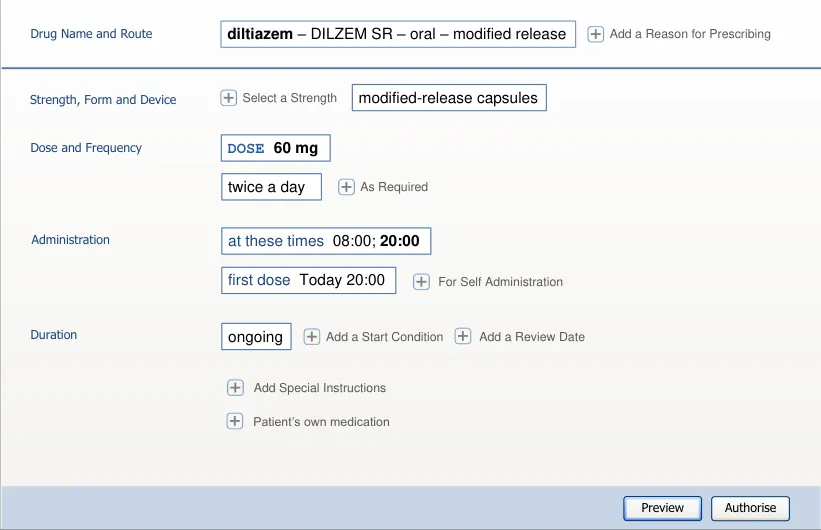Click plus icon for Patient's own medication
The height and width of the screenshot is (530, 821).
point(235,422)
